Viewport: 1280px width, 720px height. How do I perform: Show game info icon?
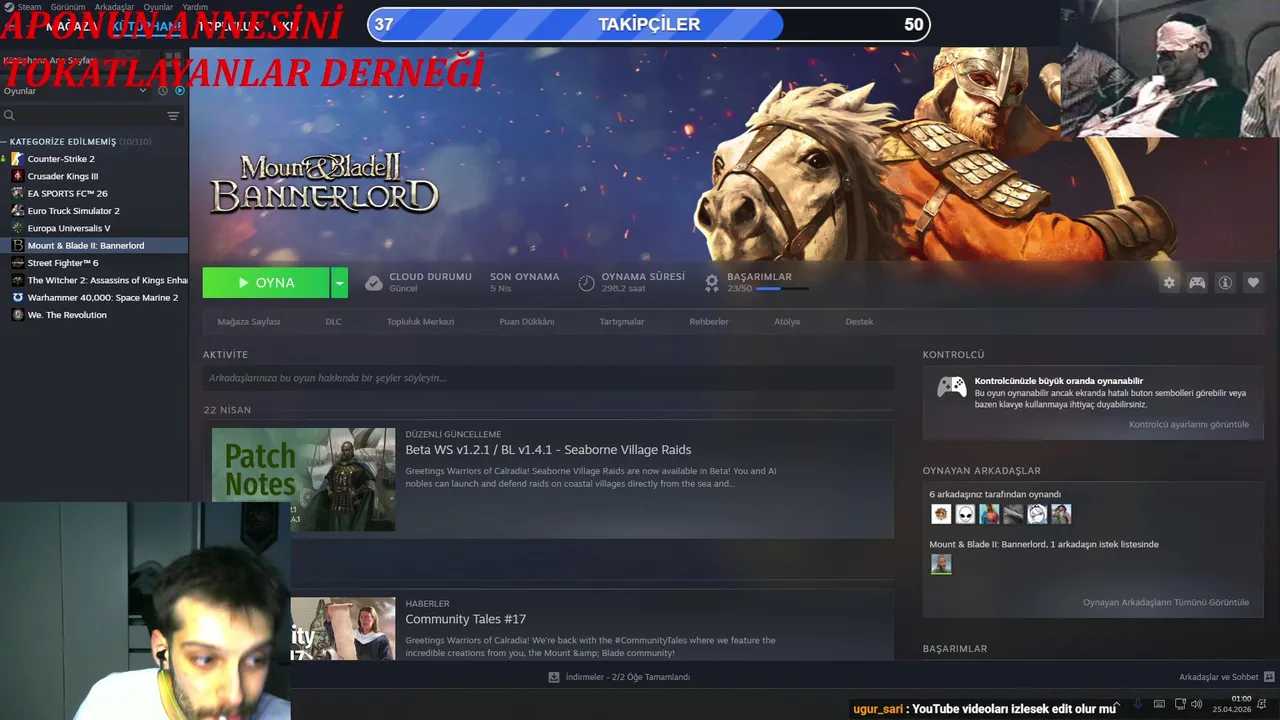pos(1225,283)
